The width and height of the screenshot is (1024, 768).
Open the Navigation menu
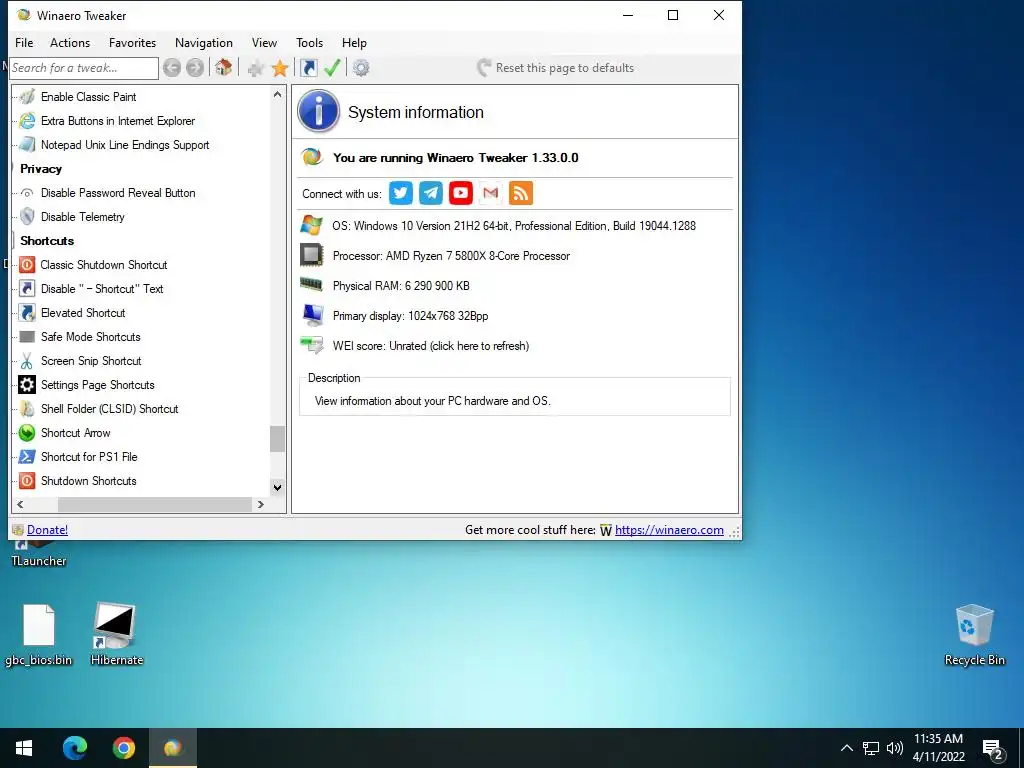[x=204, y=42]
